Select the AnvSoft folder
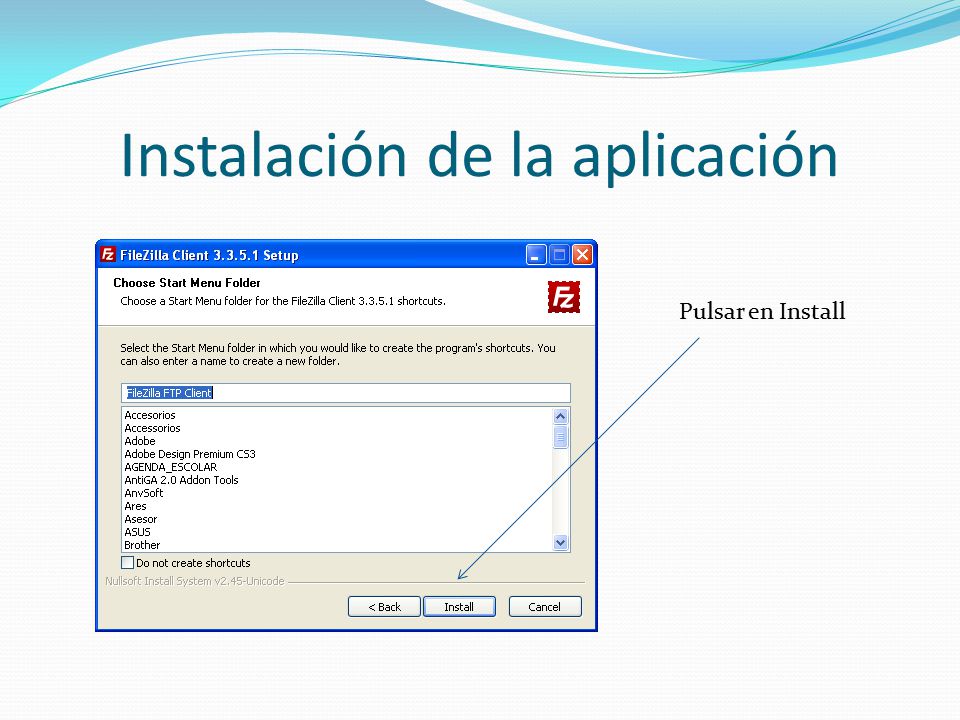 tap(144, 493)
